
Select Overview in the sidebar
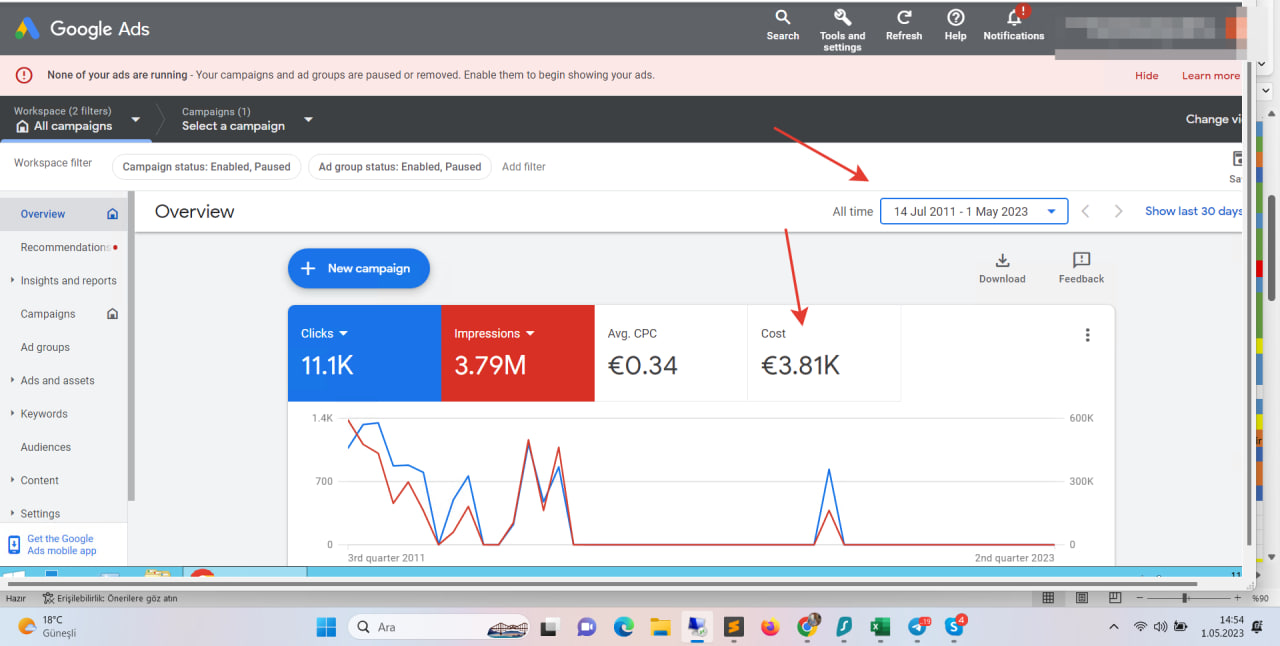pos(43,214)
